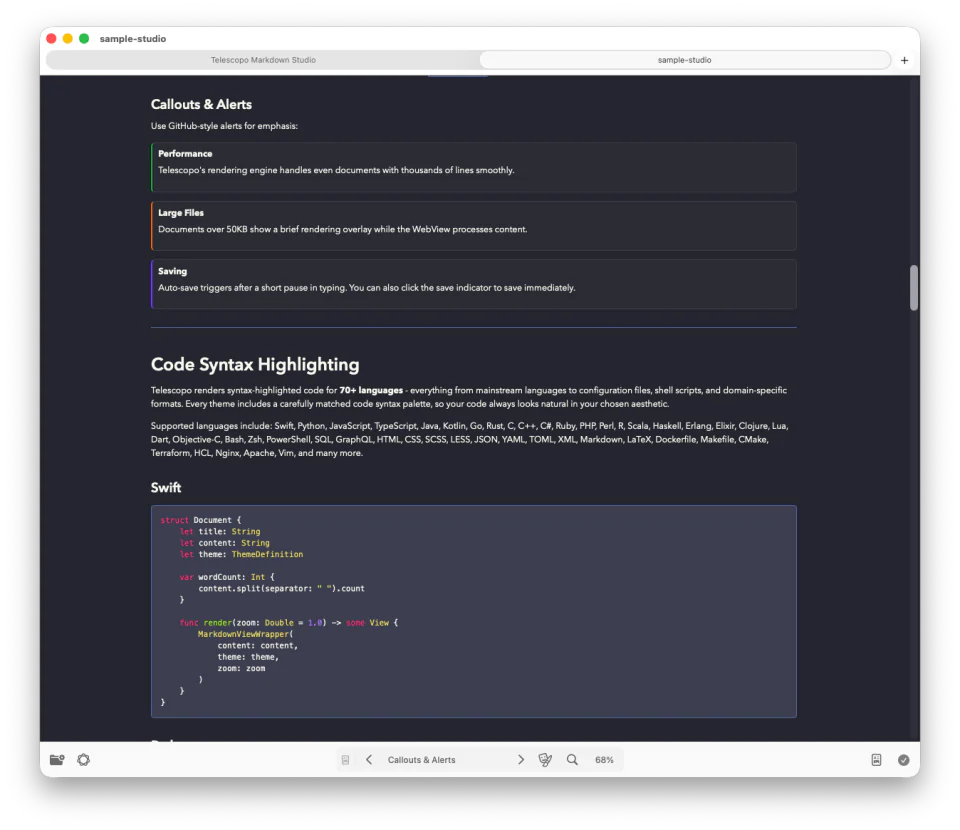Click the Performance callout title
Viewport: 960px width, 830px height.
185,154
